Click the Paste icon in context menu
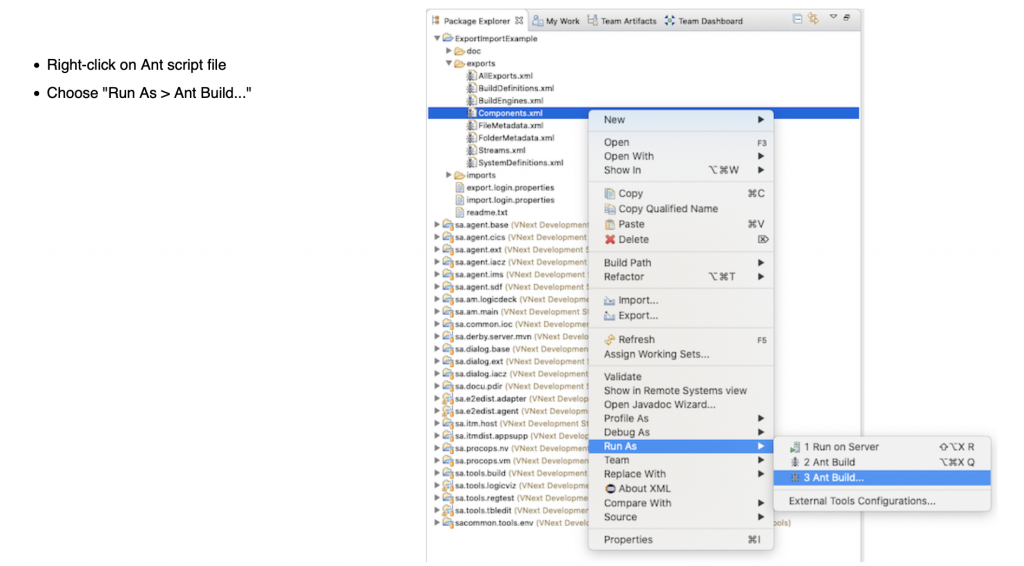1024x566 pixels. coord(609,224)
